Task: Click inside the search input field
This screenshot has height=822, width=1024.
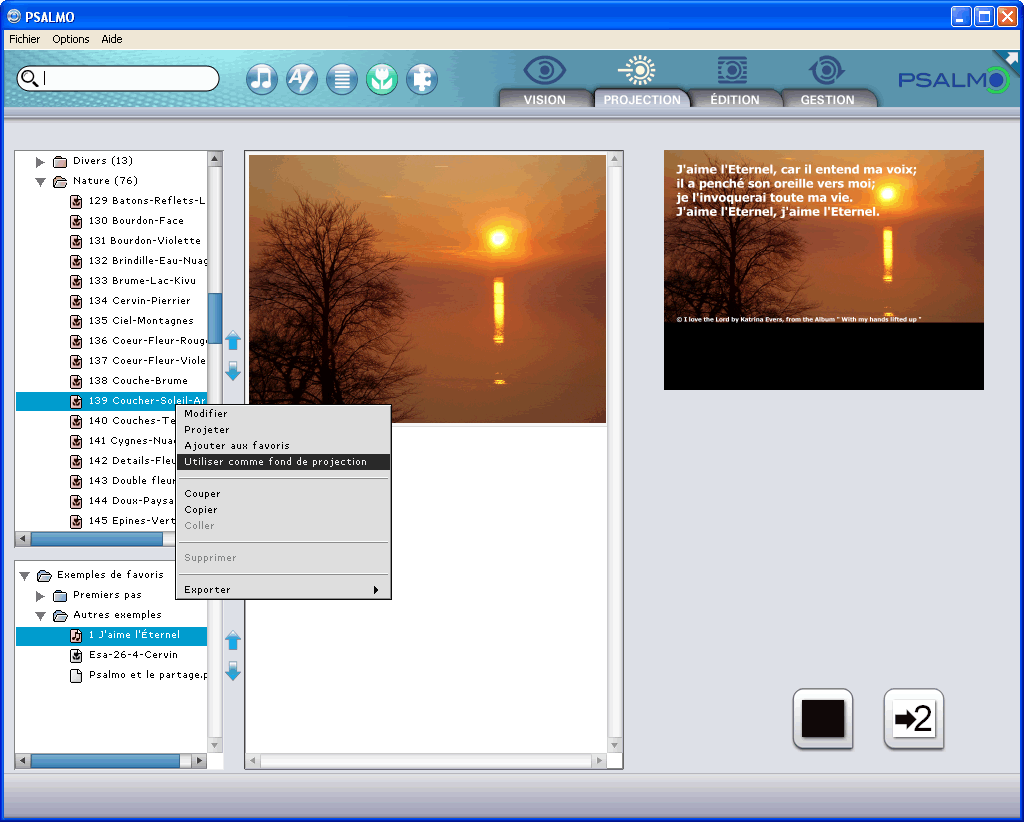Action: click(x=127, y=78)
